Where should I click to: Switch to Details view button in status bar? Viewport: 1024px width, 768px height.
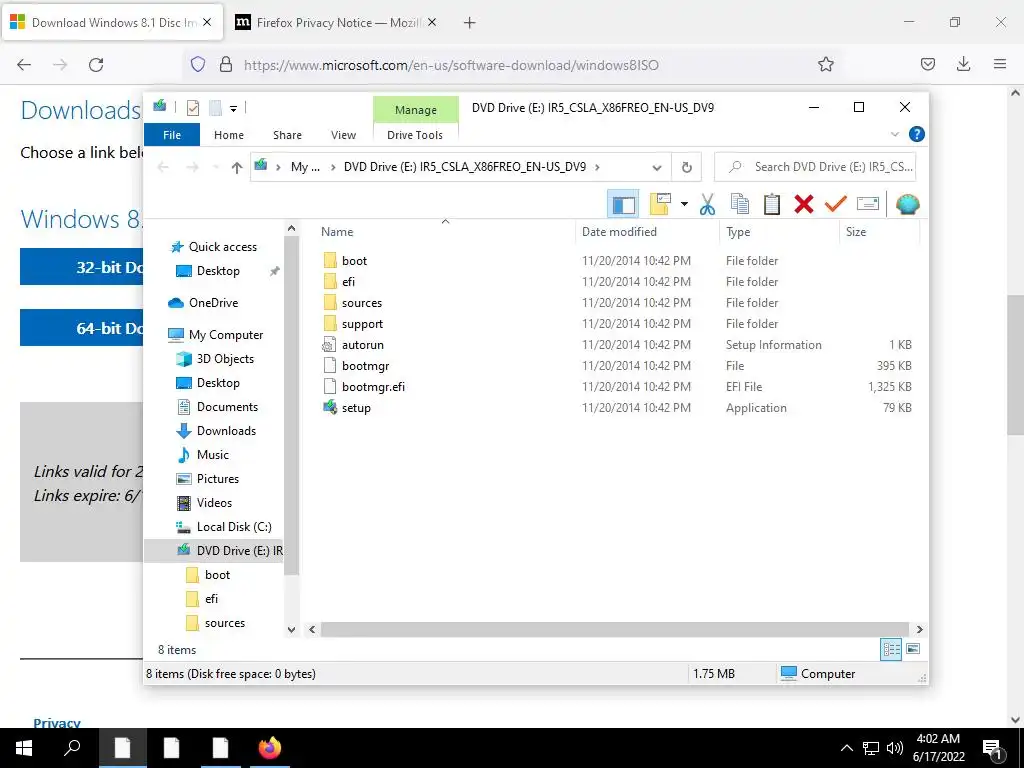click(x=891, y=649)
